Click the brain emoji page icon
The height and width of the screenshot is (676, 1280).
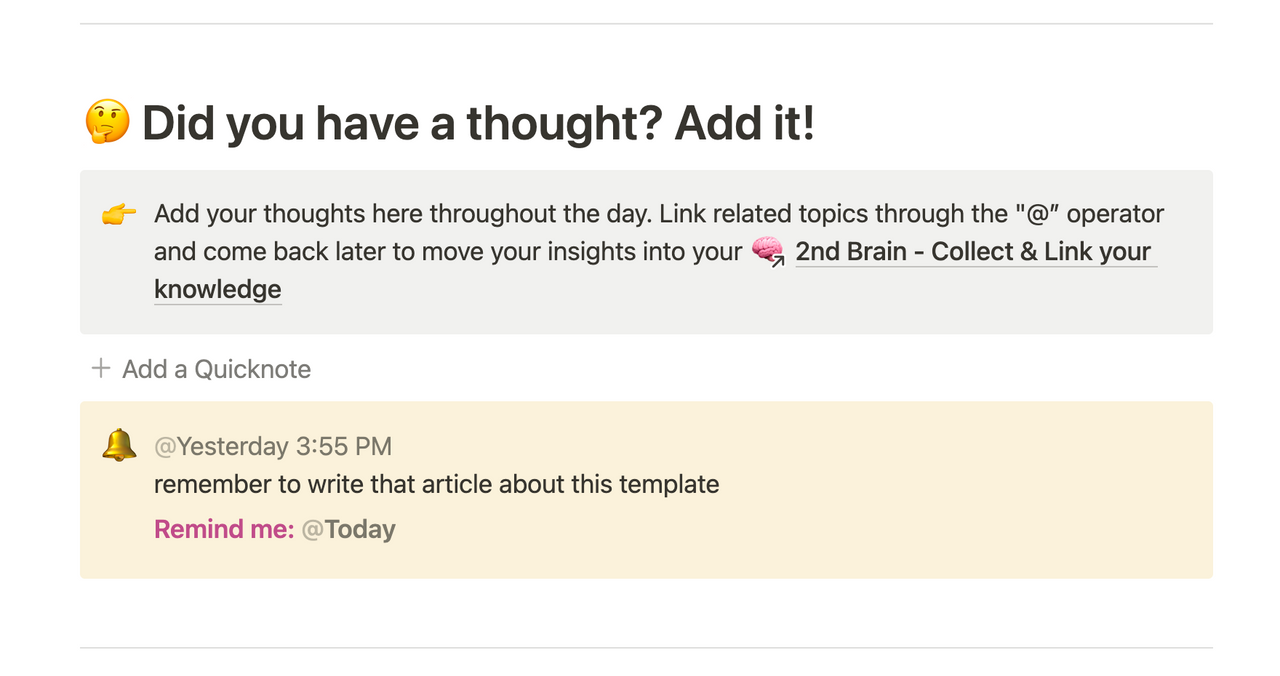point(768,251)
